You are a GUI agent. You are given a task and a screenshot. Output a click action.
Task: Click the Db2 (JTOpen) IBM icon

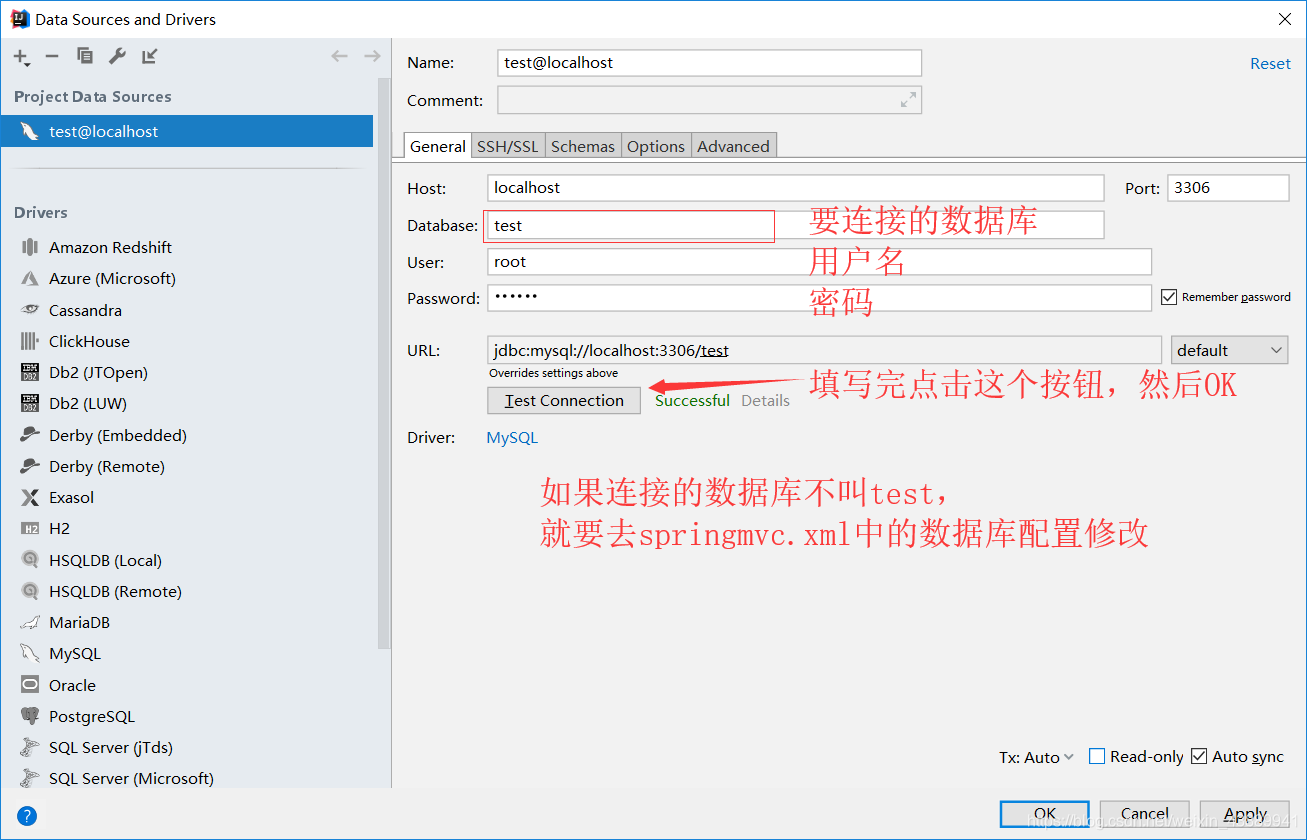[30, 372]
